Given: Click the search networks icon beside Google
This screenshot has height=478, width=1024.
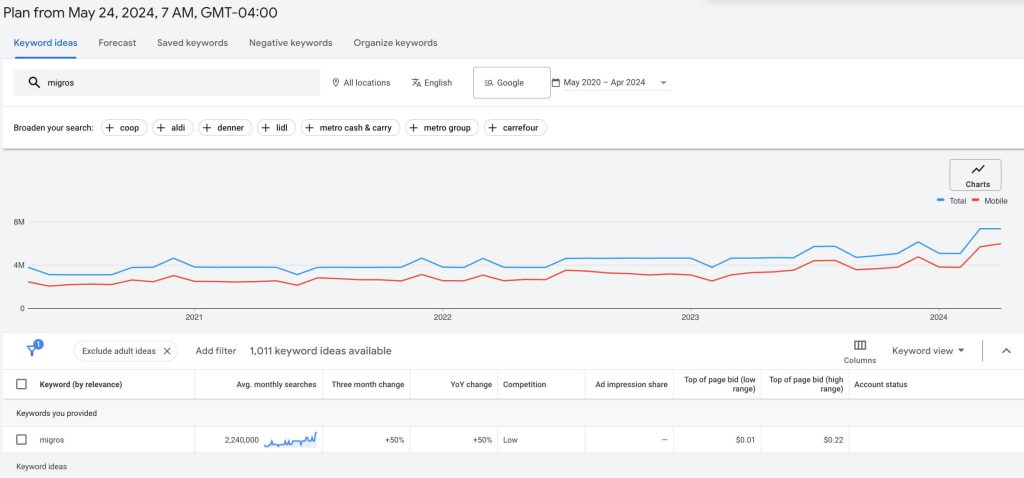Looking at the screenshot, I should tap(488, 83).
